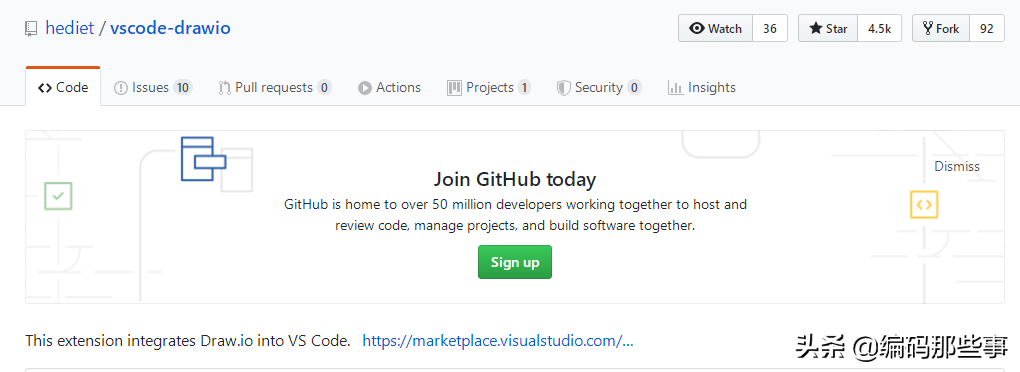Open the Code tab
The width and height of the screenshot is (1020, 372).
[x=63, y=87]
